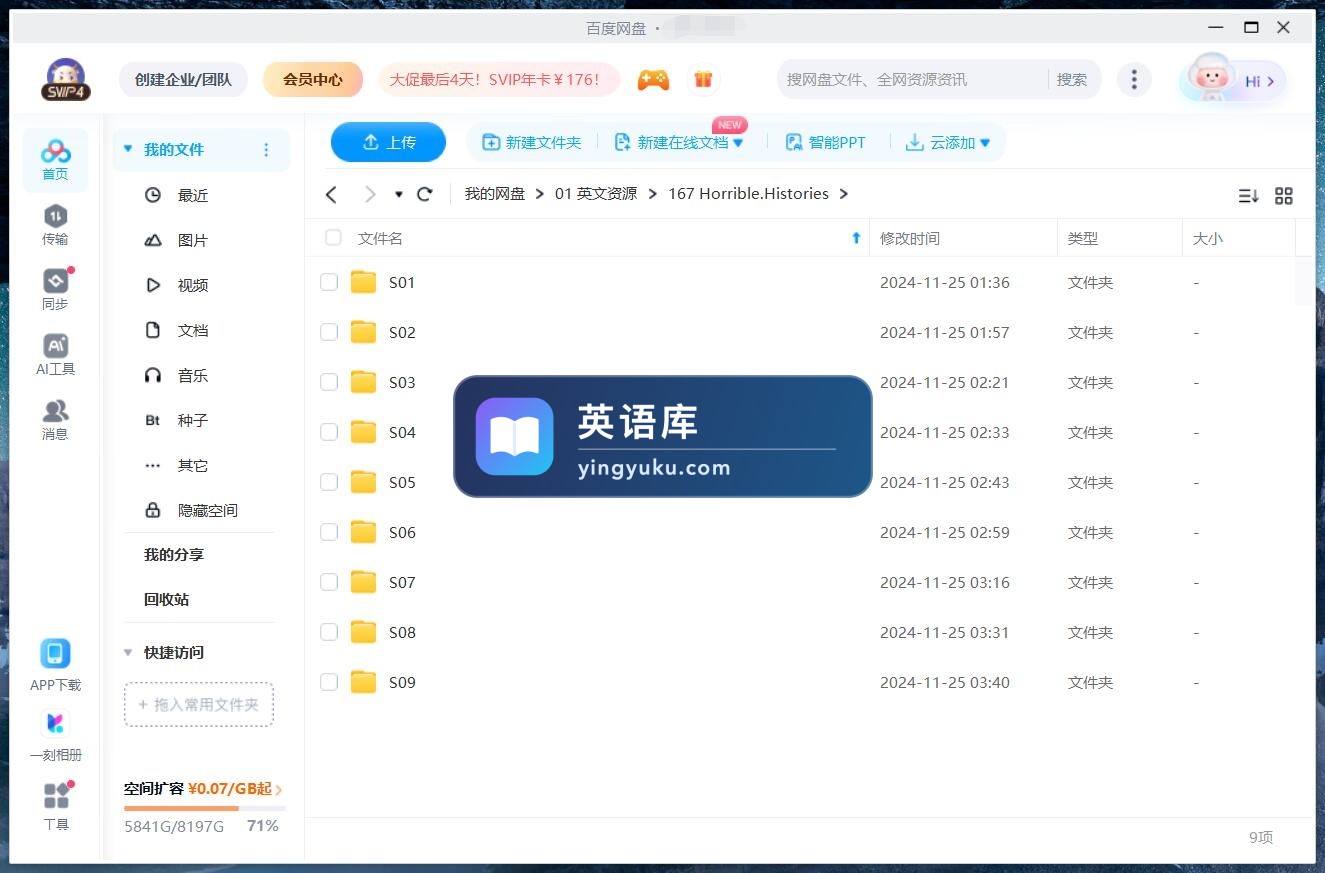Switch to grid view icon

[1284, 196]
